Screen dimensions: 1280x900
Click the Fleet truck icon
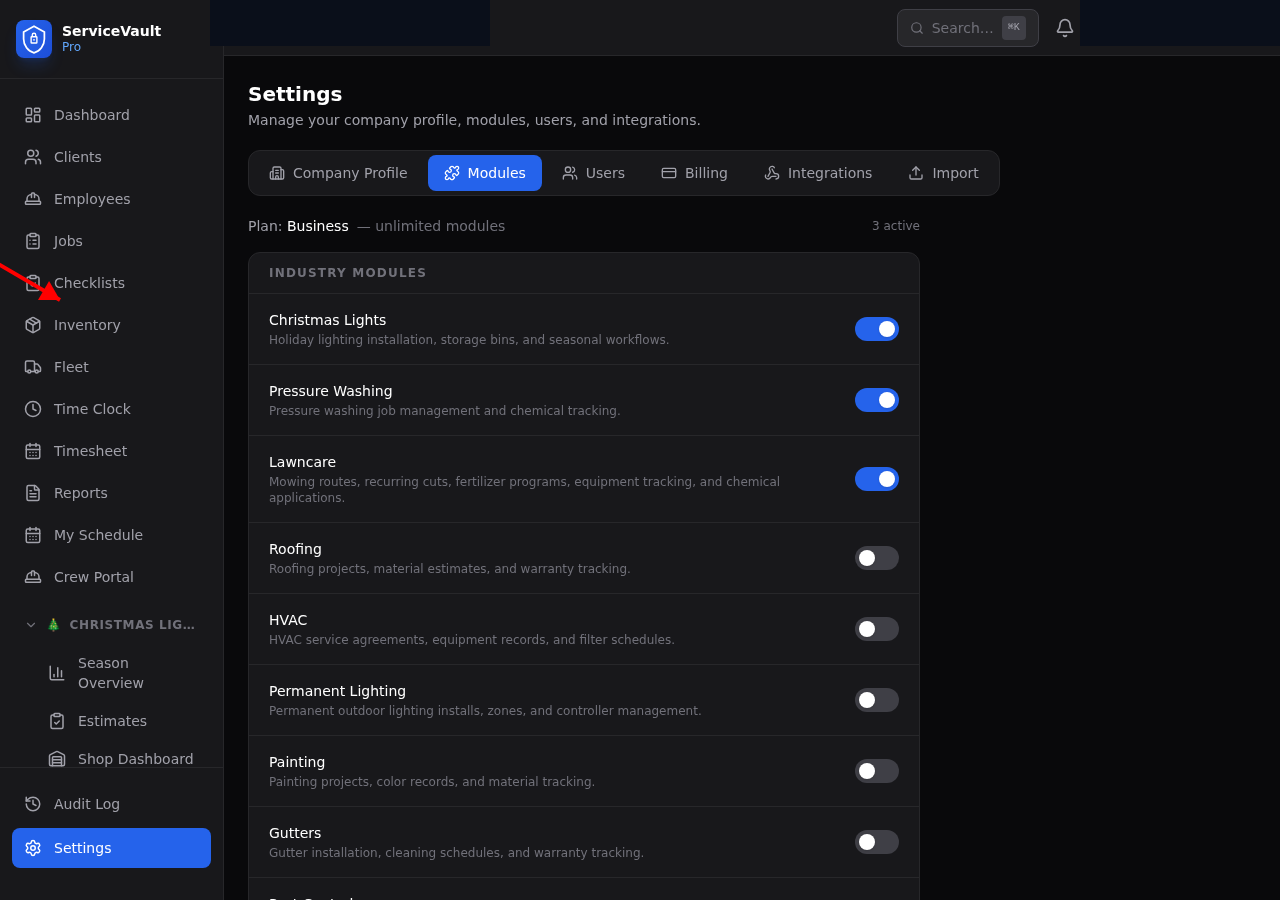coord(33,367)
